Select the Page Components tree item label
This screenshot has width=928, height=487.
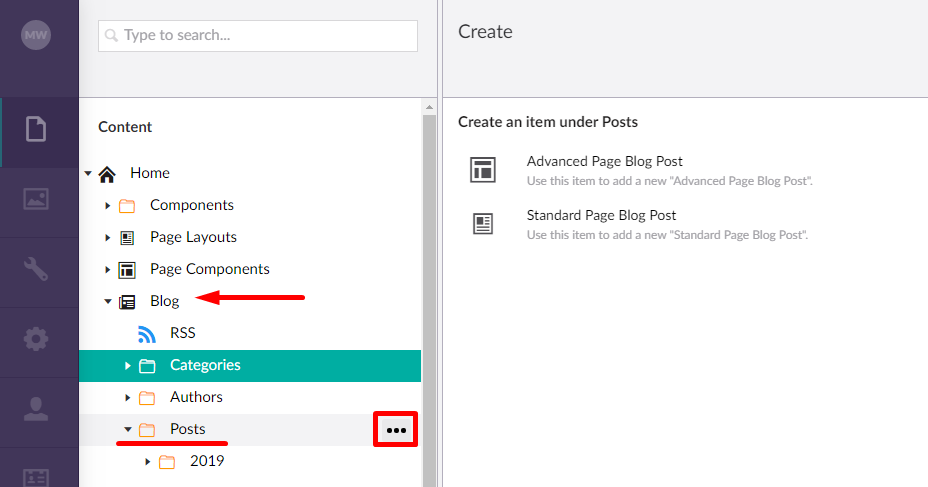(x=210, y=269)
